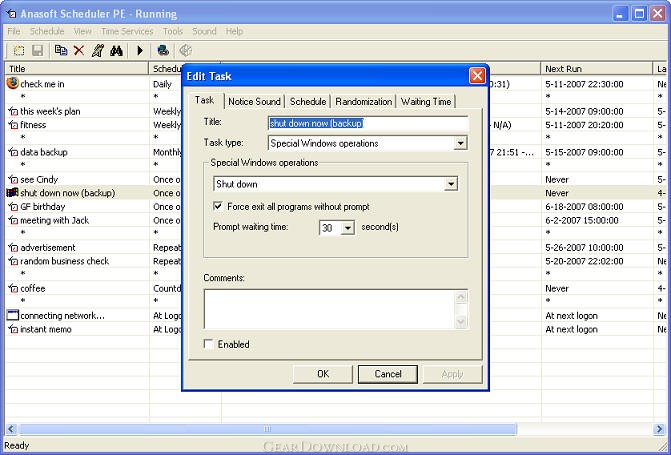Click the Save floppy disk icon

38,51
